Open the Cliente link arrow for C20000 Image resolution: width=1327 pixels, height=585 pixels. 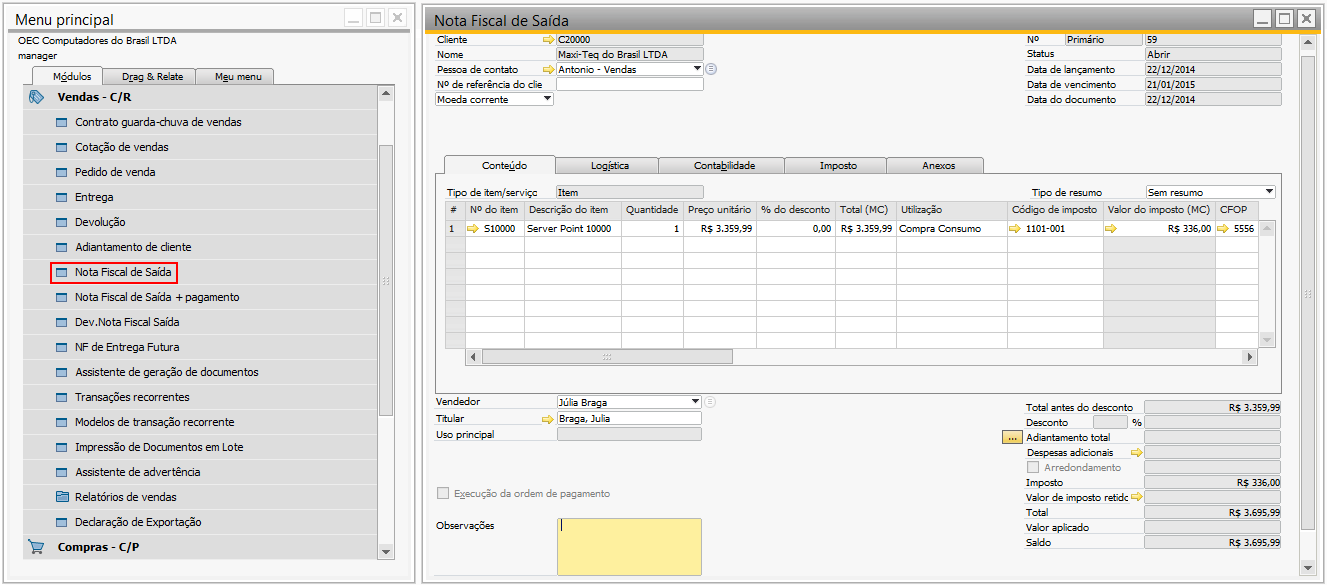(x=548, y=39)
